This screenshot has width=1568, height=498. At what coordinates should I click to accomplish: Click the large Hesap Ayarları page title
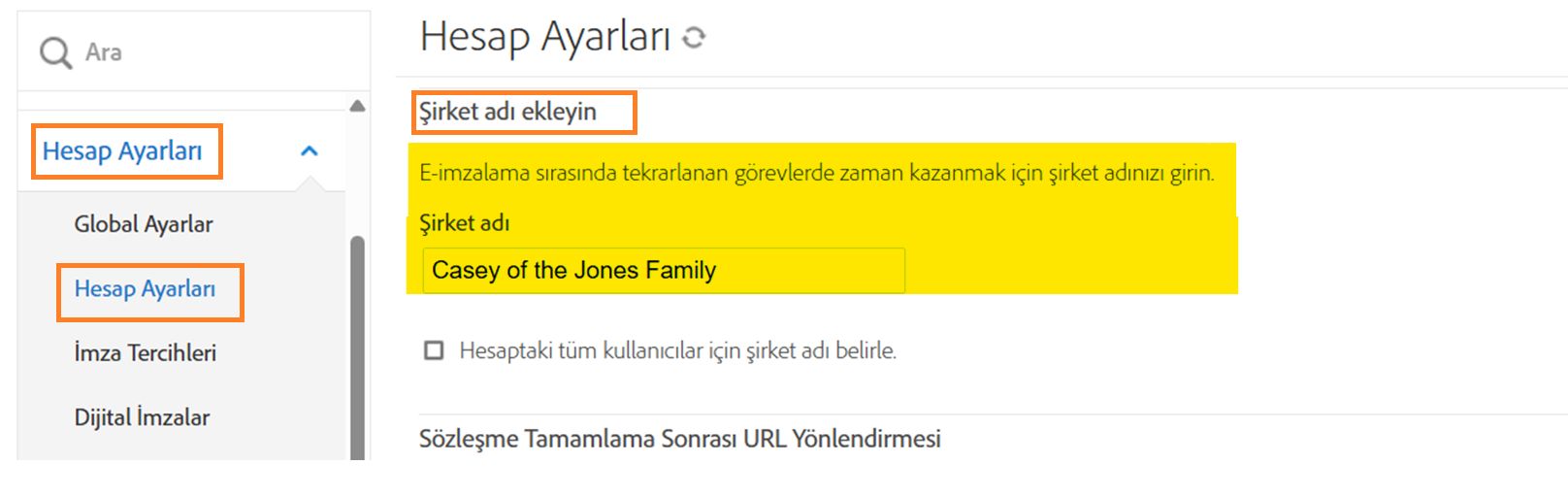point(545,37)
